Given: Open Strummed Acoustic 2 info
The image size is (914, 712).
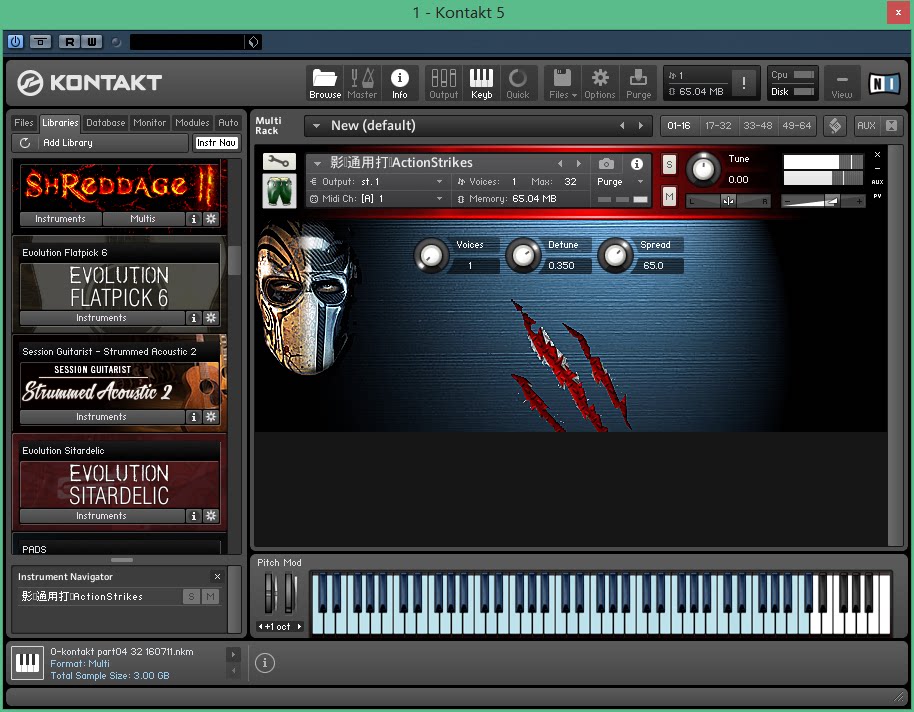Looking at the screenshot, I should [x=194, y=417].
